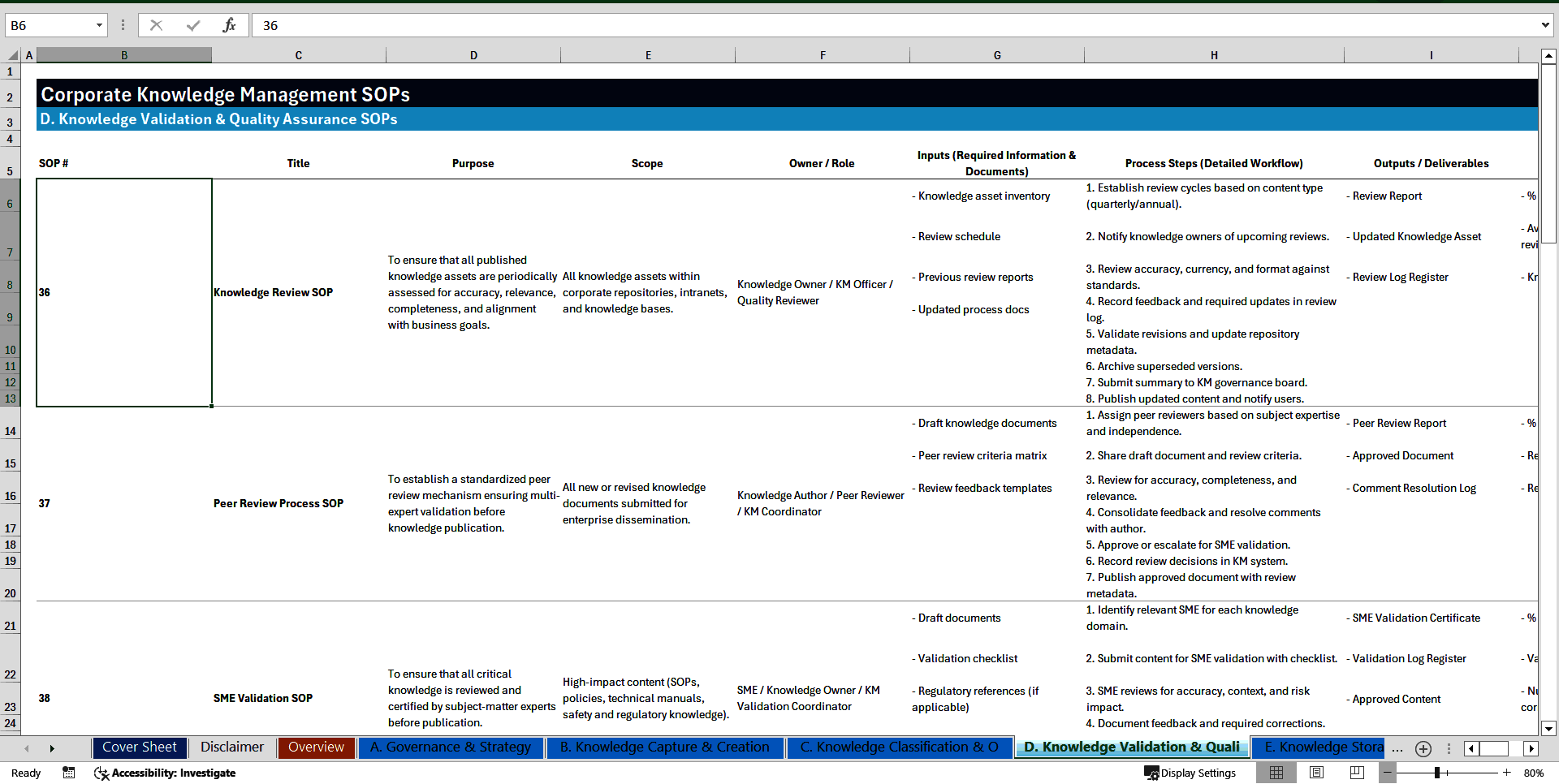Add a new worksheet with the plus icon

coord(1423,748)
